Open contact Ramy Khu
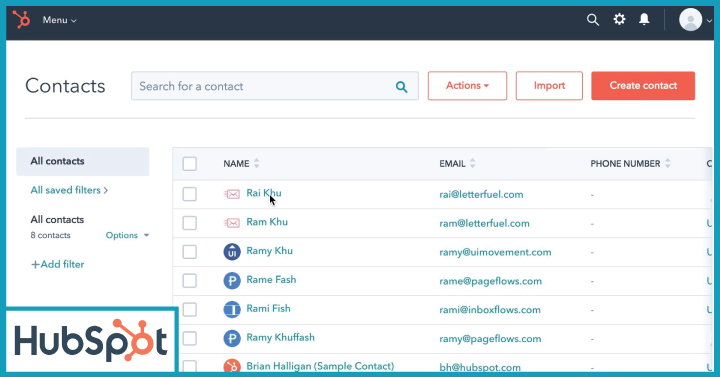 point(269,251)
